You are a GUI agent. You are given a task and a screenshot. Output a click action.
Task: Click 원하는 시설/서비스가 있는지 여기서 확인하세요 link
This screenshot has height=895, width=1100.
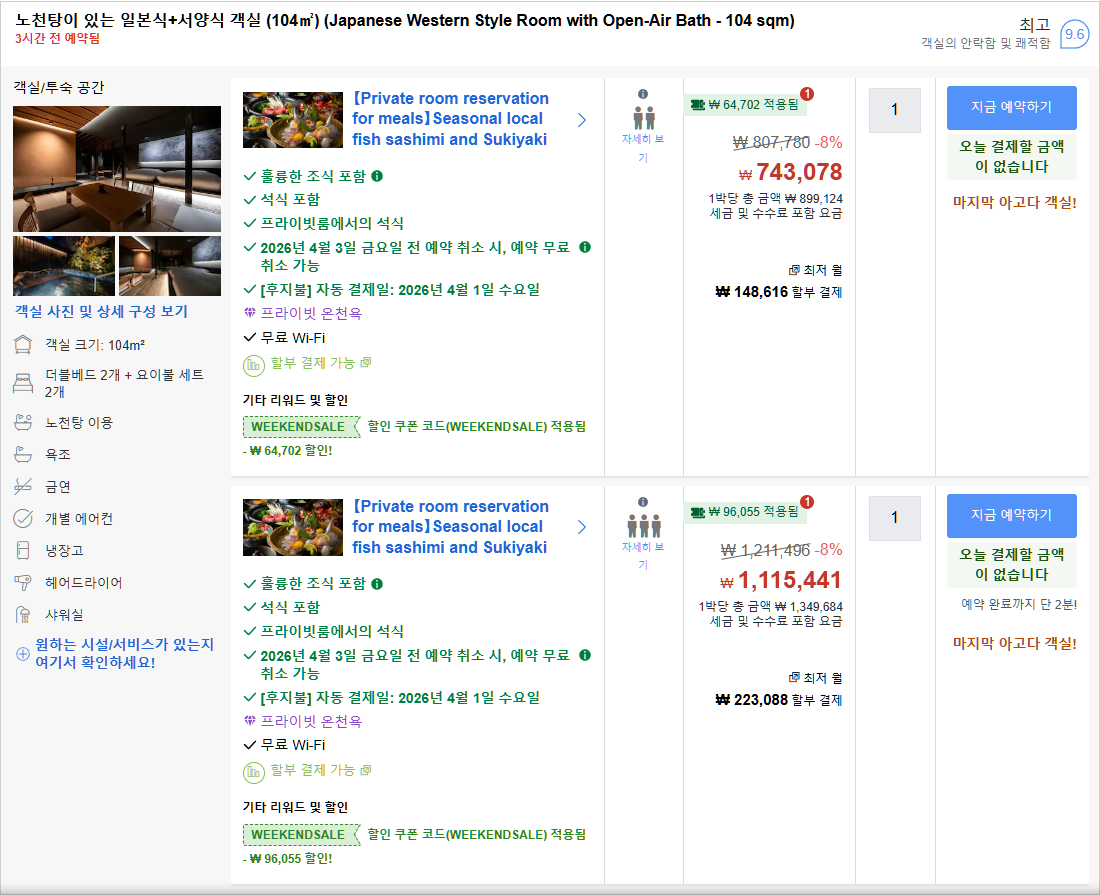[124, 653]
